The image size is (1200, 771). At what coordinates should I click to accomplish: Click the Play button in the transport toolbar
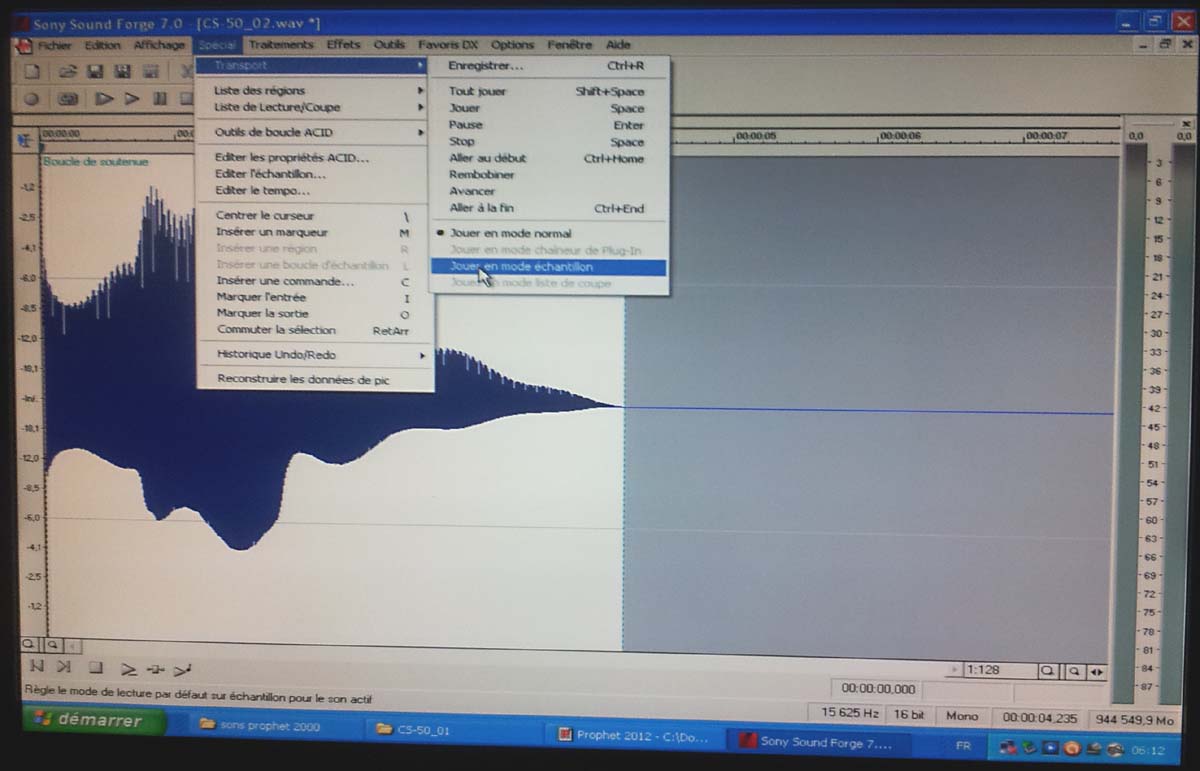[x=132, y=99]
